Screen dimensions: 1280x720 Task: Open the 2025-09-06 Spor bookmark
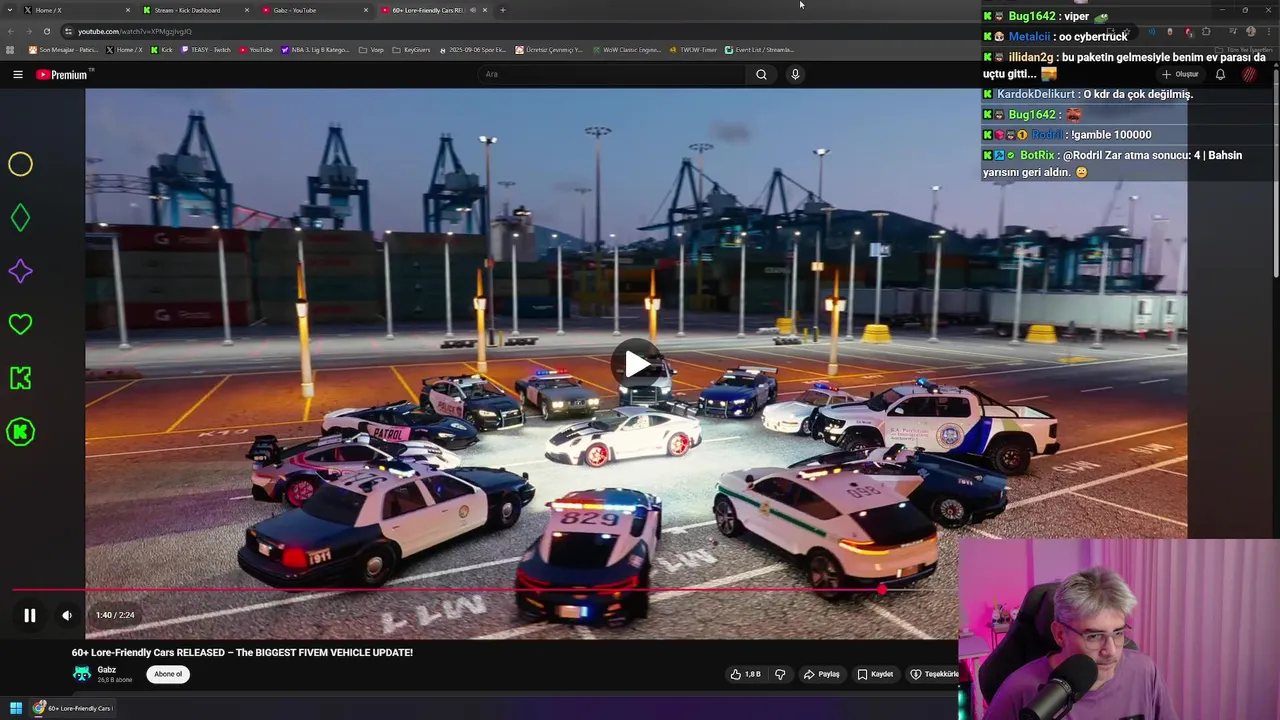[x=473, y=50]
